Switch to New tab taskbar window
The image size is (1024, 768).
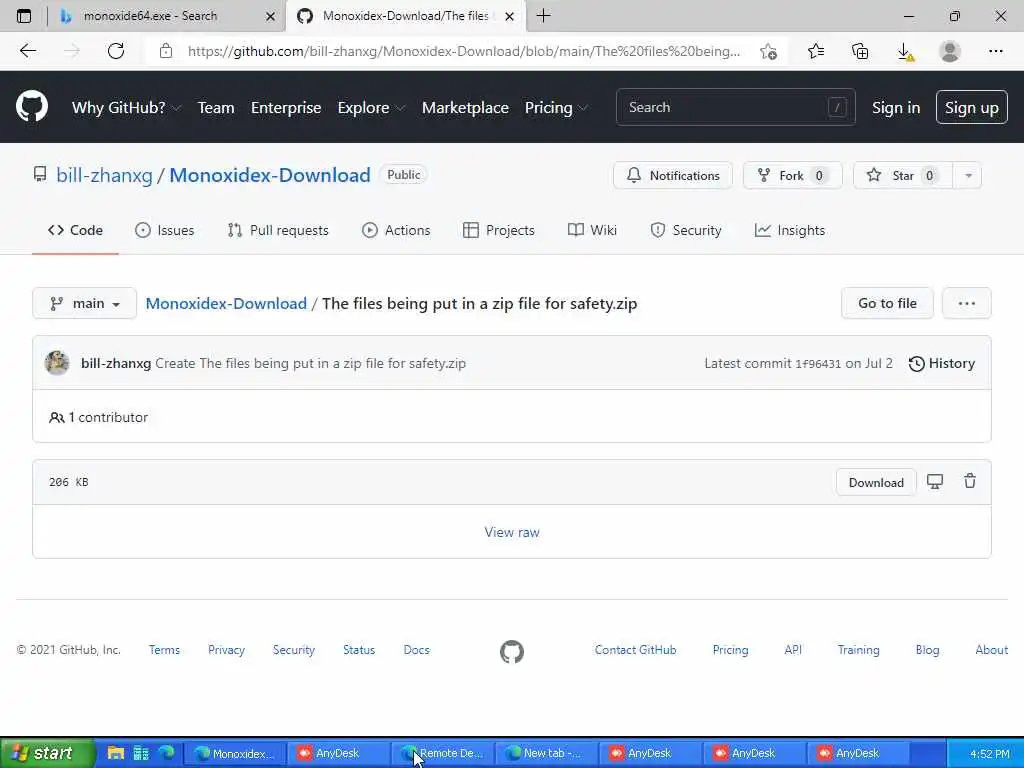pyautogui.click(x=547, y=753)
